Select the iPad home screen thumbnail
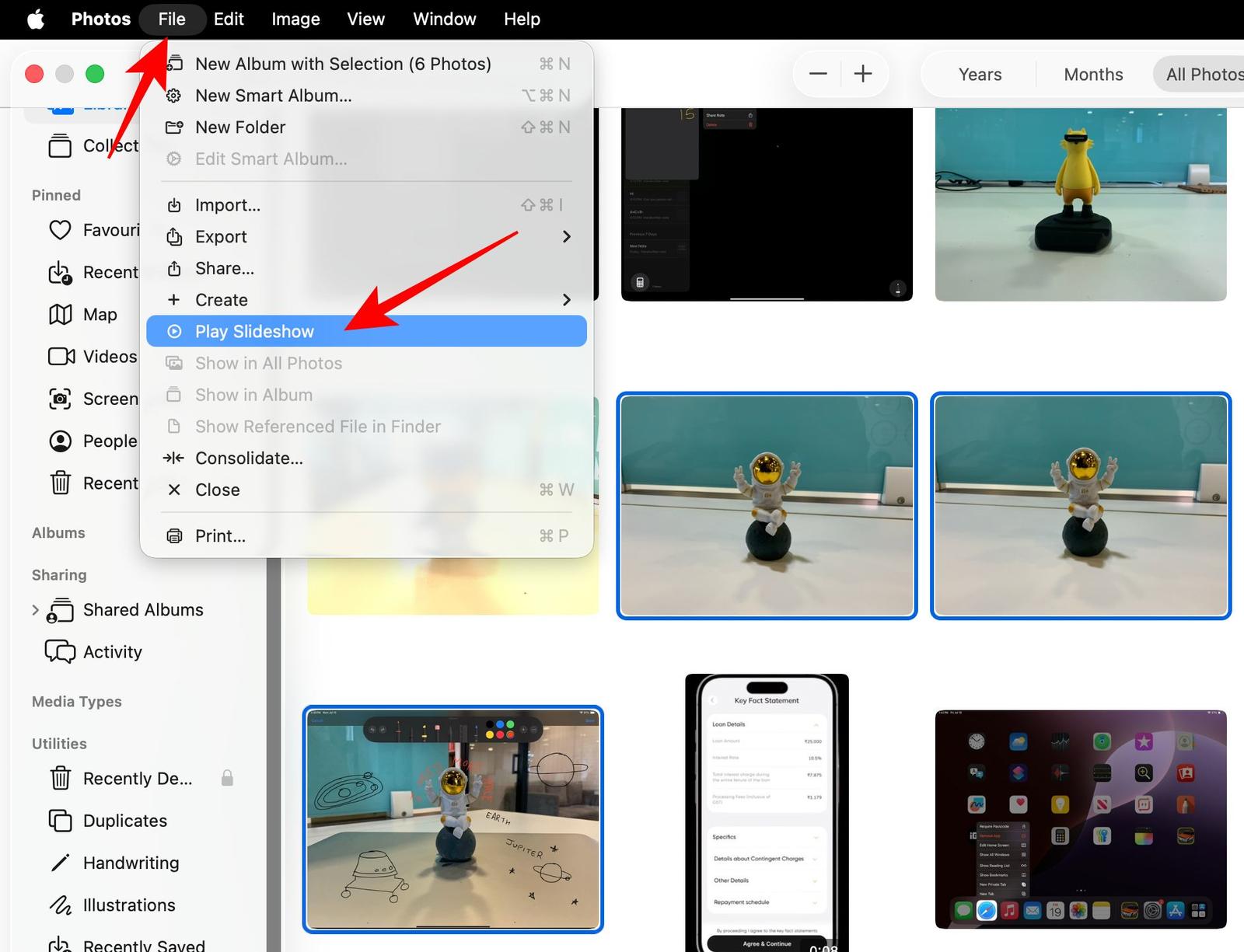Viewport: 1244px width, 952px height. 1081,819
